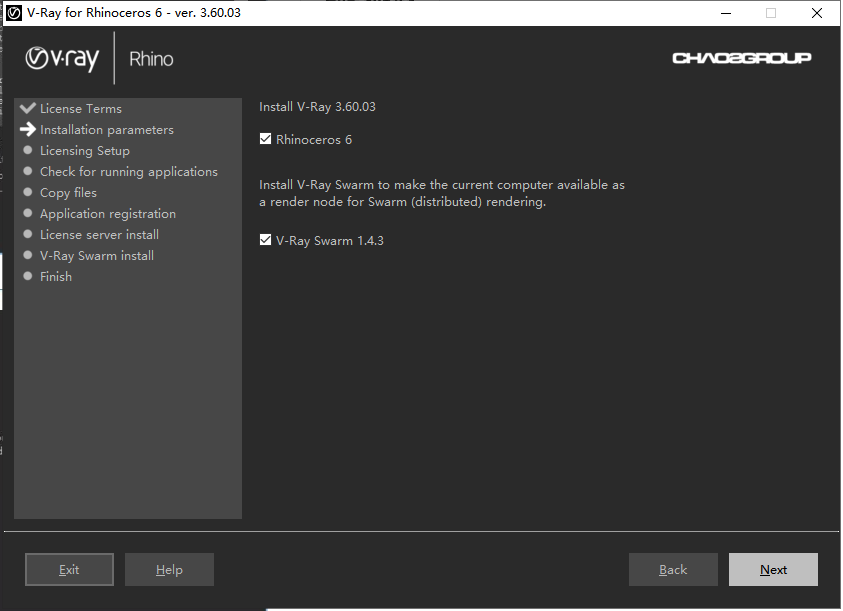Click the License Terms checkmark icon

tap(27, 108)
